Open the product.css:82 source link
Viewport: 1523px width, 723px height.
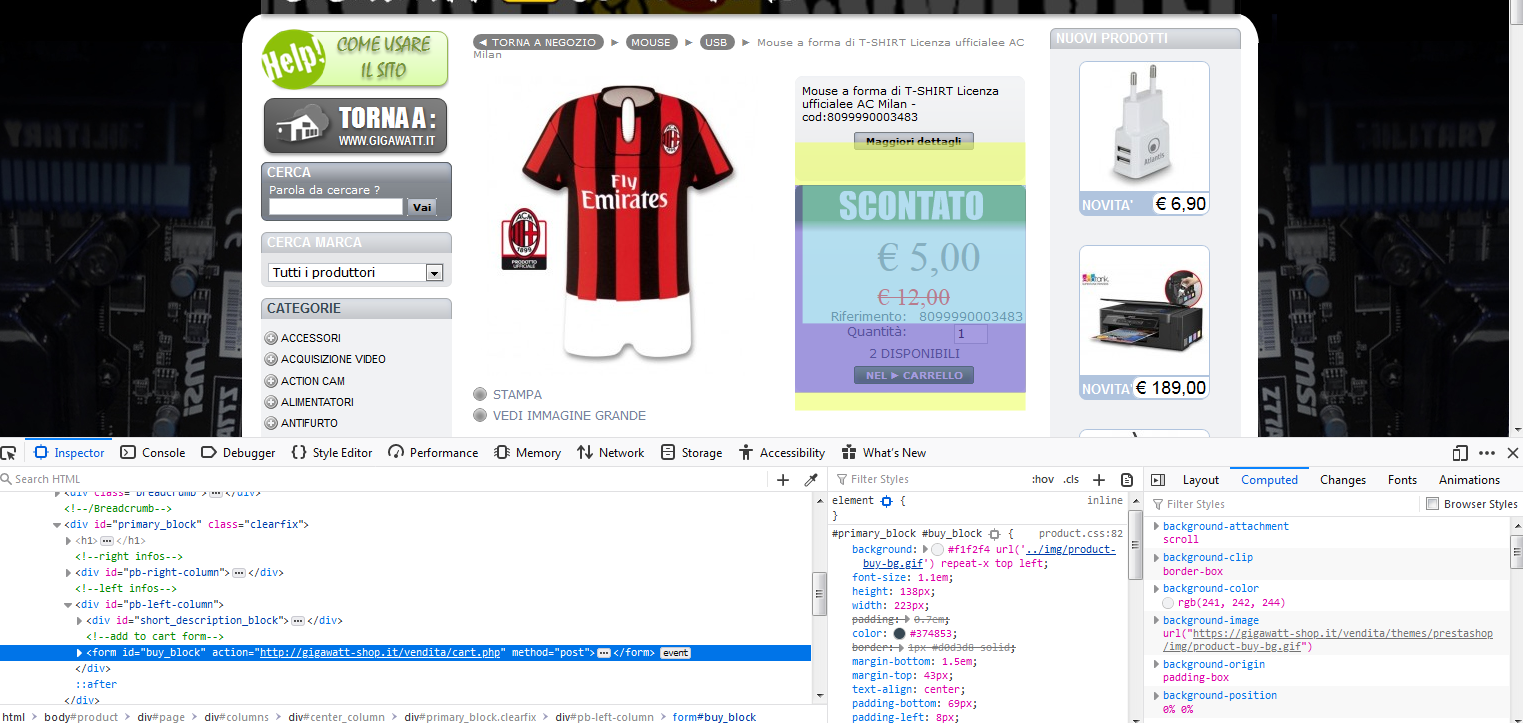click(x=1080, y=534)
